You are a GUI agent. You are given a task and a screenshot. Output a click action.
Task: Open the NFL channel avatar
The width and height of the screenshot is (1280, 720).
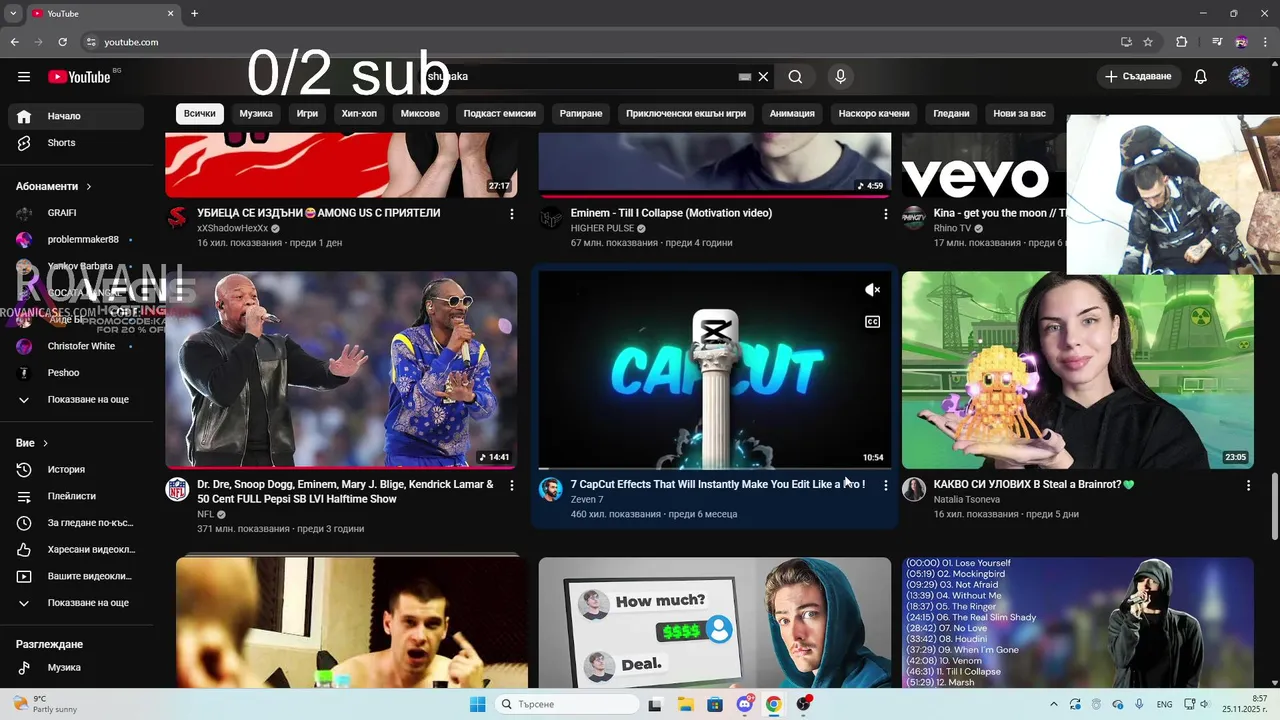coord(177,489)
